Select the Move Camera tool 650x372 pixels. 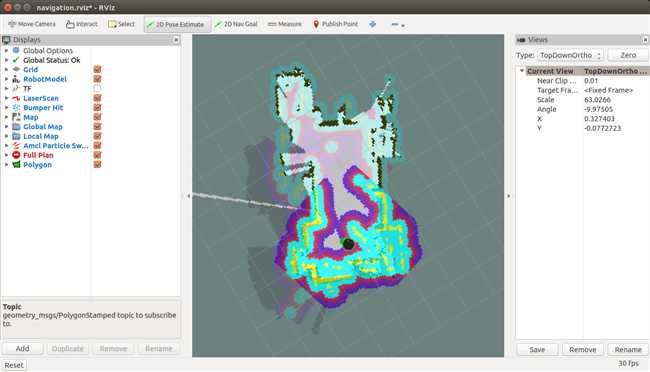coord(32,24)
